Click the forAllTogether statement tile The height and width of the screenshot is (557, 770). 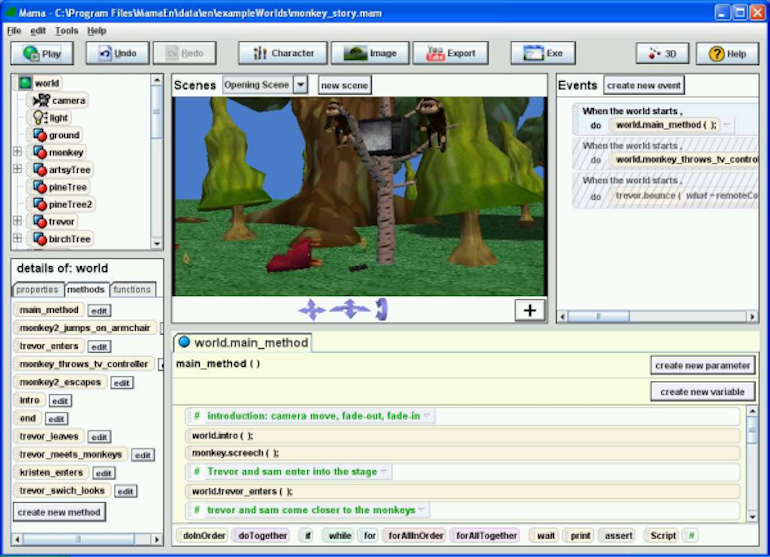coord(486,535)
